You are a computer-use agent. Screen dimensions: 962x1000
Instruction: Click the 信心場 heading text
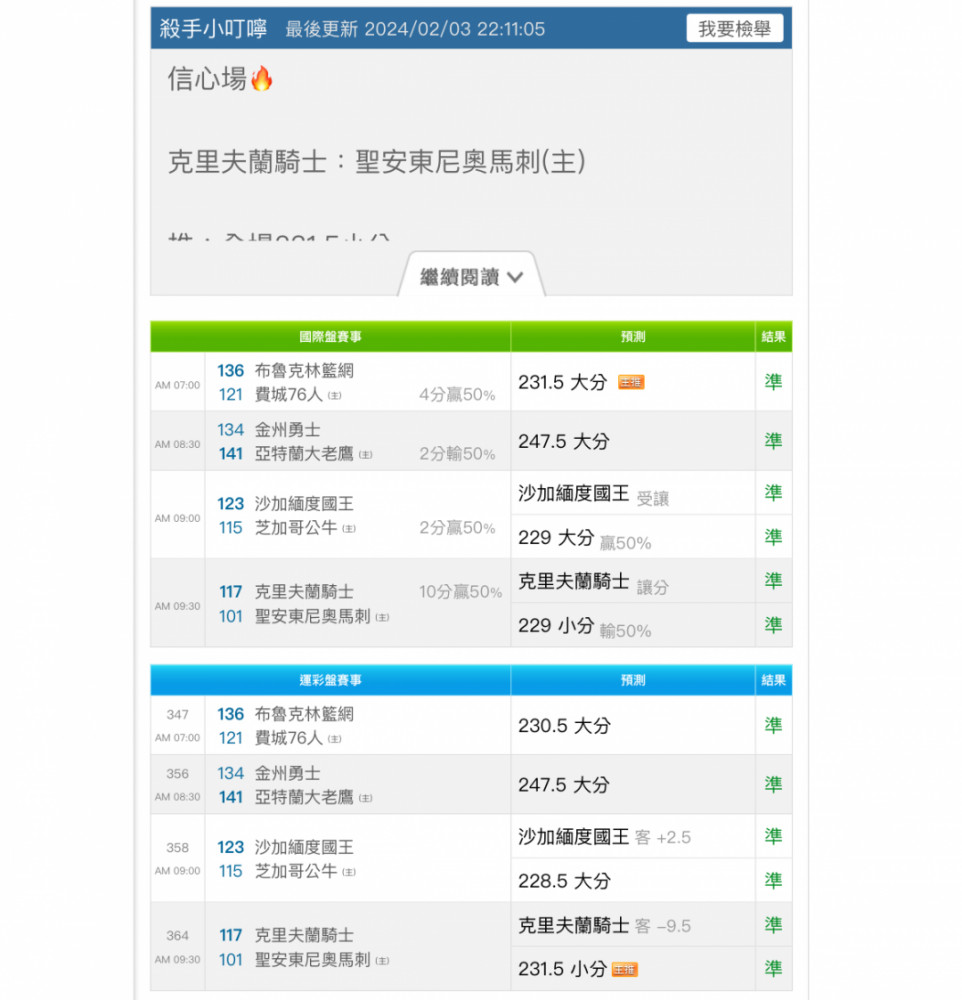[x=207, y=79]
